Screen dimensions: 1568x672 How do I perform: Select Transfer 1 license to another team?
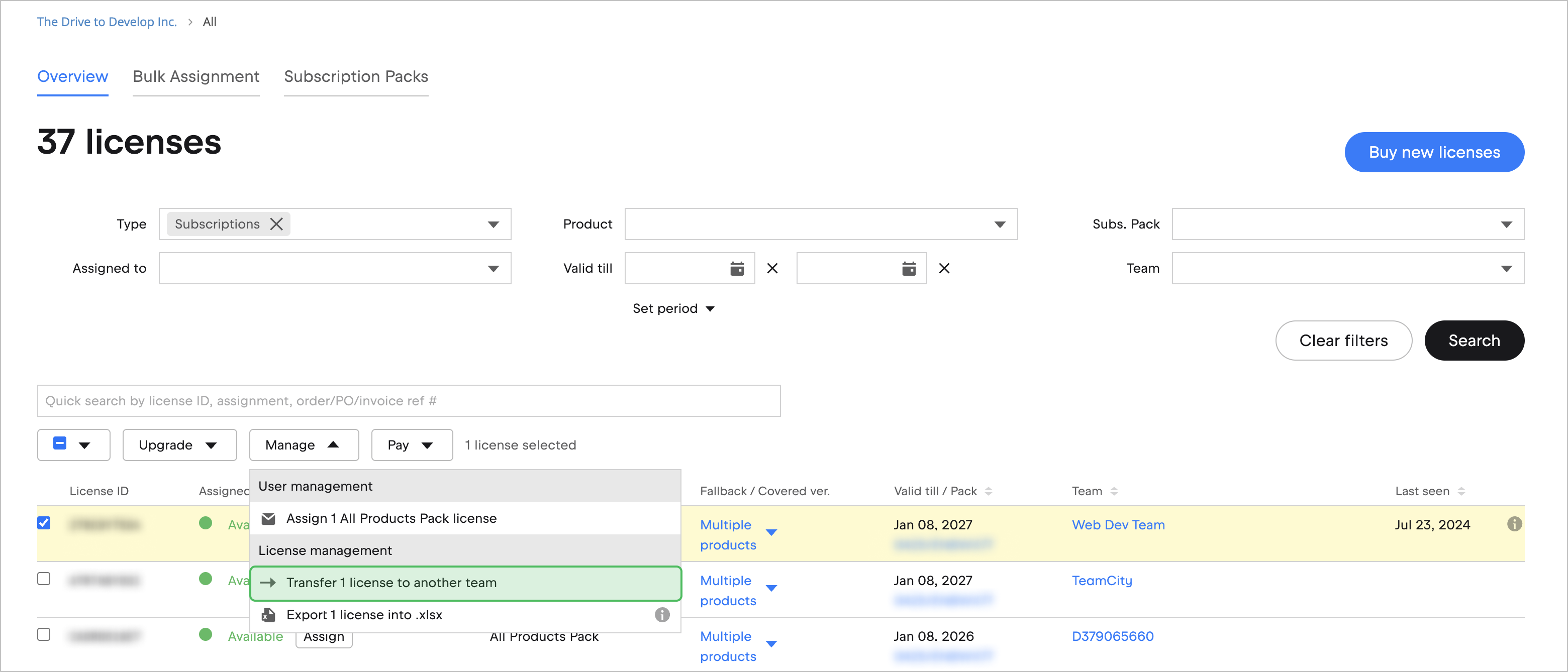pyautogui.click(x=391, y=583)
